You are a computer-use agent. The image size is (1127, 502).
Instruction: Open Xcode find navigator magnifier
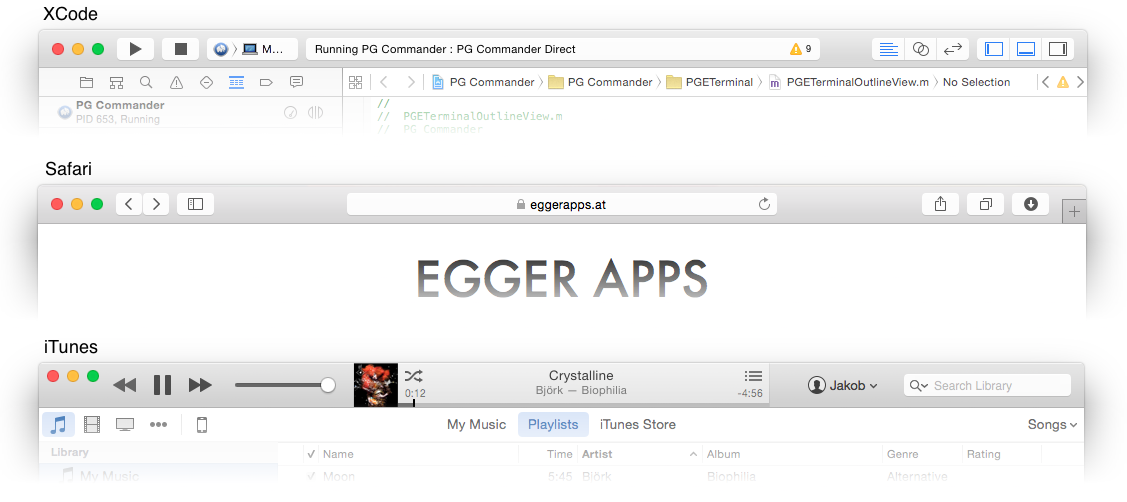click(x=146, y=82)
